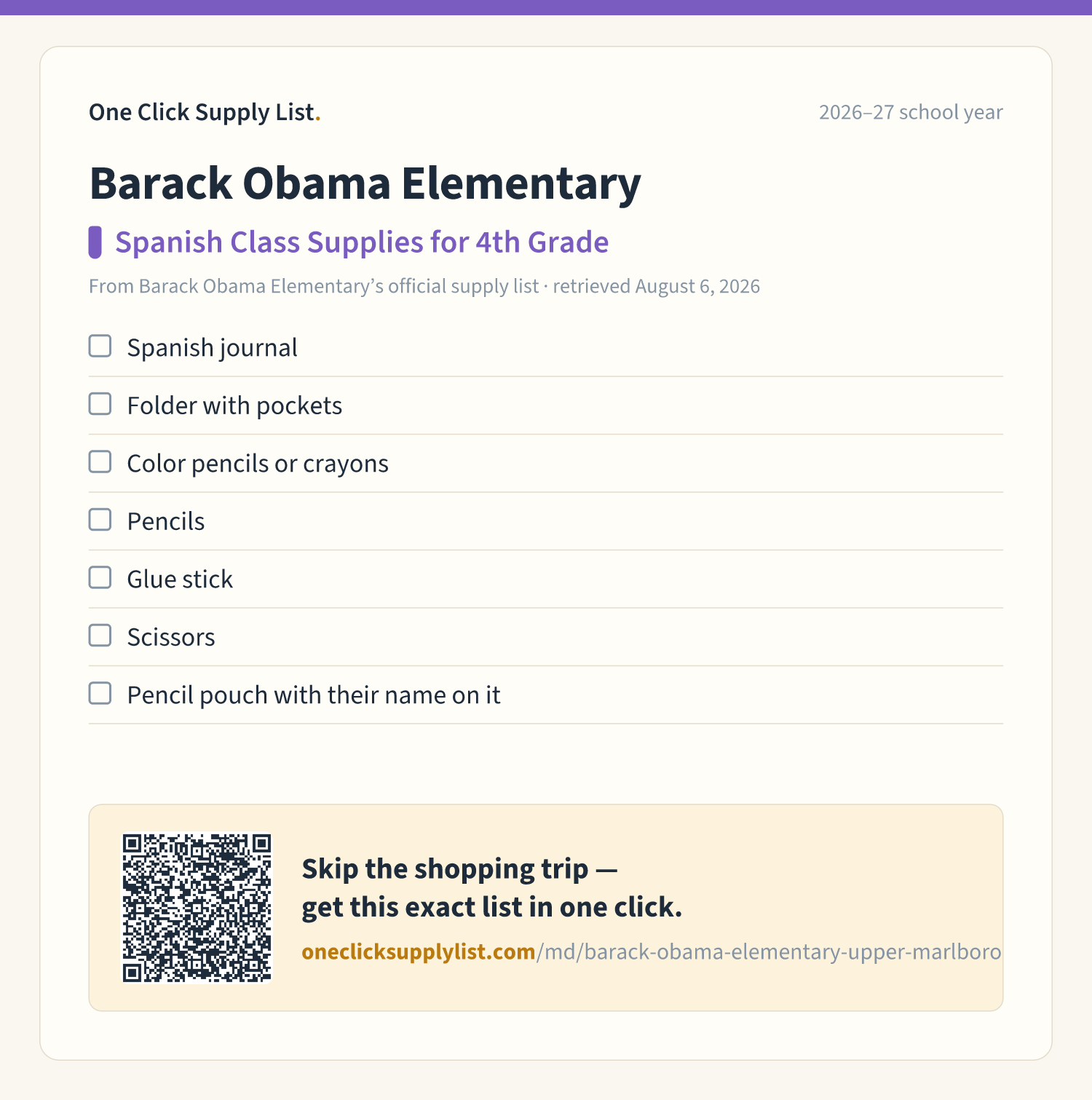Check off the Pencils item
This screenshot has height=1100, width=1092.
pos(100,520)
